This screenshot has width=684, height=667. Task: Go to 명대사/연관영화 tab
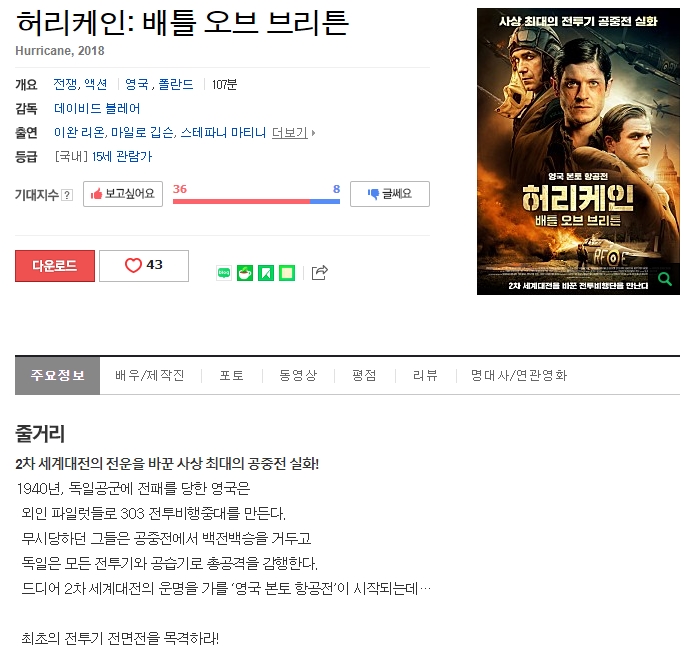point(519,376)
